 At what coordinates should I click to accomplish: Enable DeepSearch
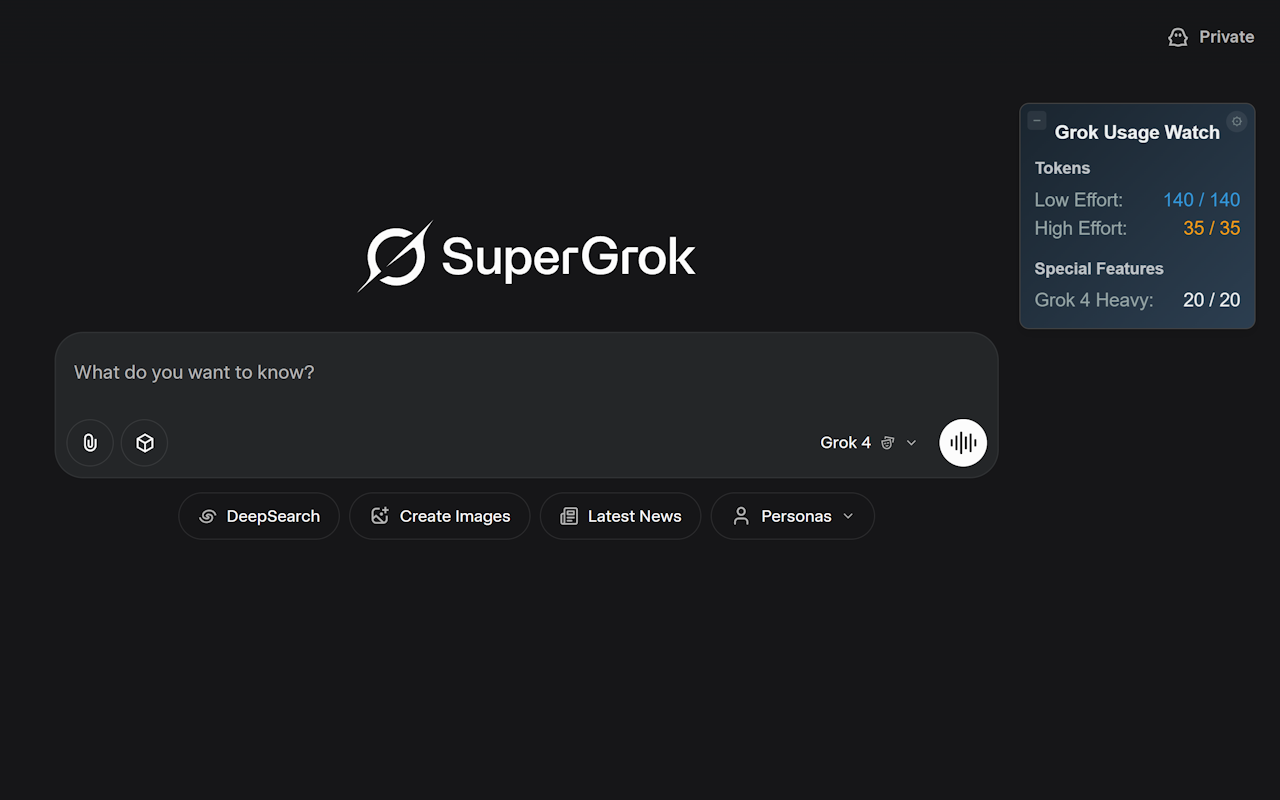tap(259, 516)
